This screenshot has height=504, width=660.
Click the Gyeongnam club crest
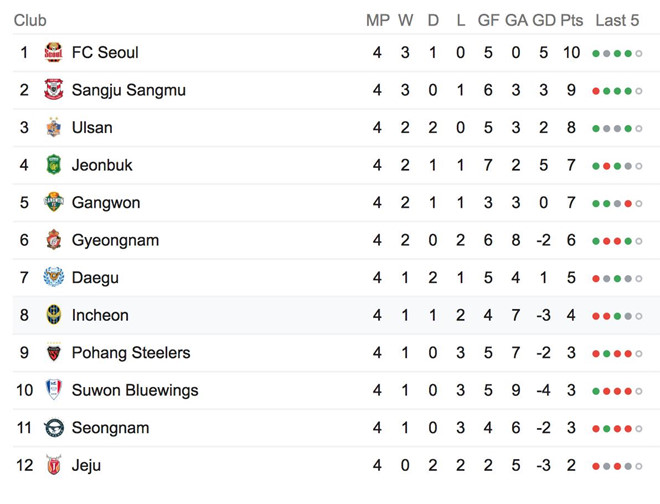pyautogui.click(x=54, y=240)
